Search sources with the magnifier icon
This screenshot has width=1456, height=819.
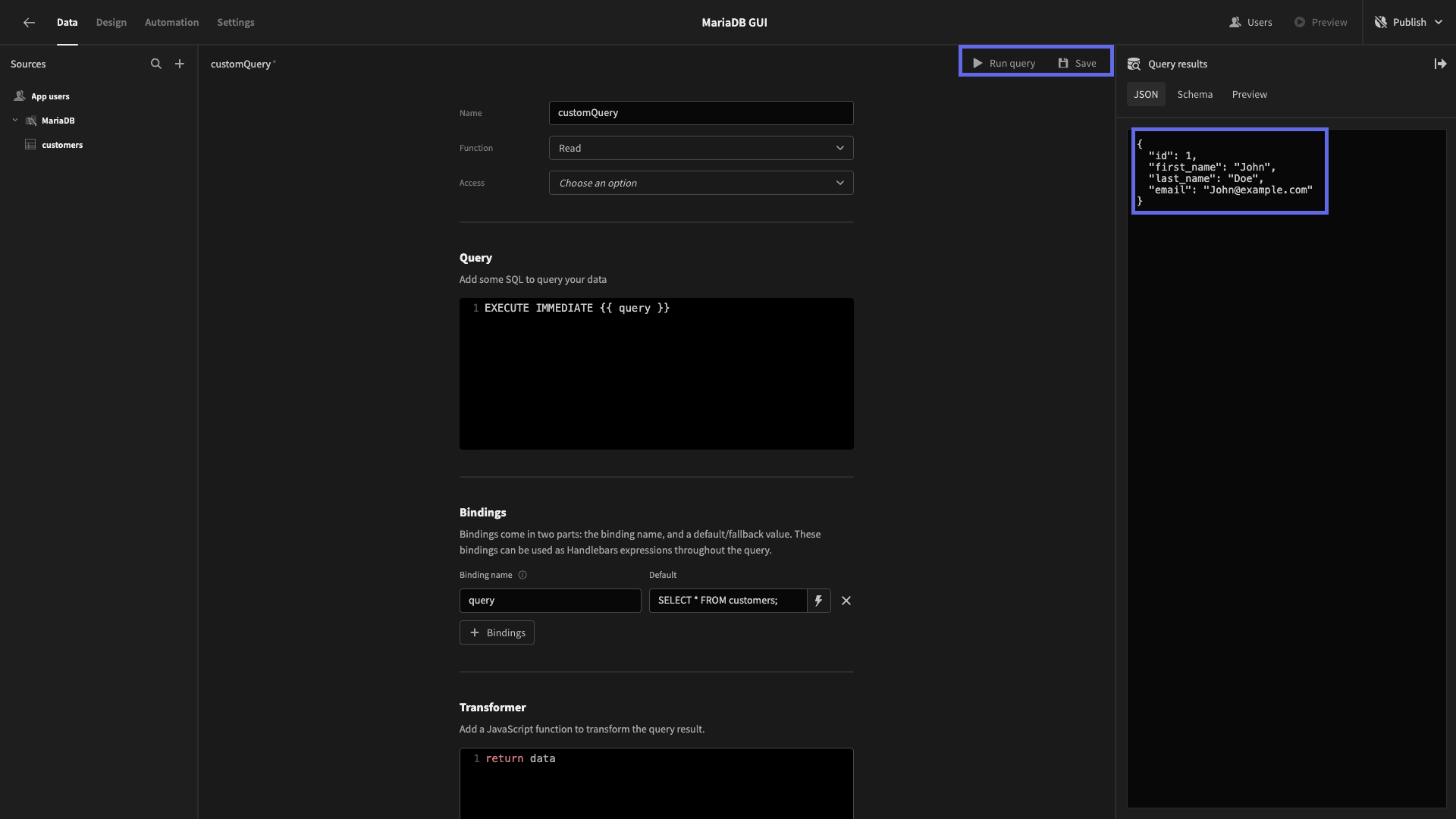(x=156, y=64)
